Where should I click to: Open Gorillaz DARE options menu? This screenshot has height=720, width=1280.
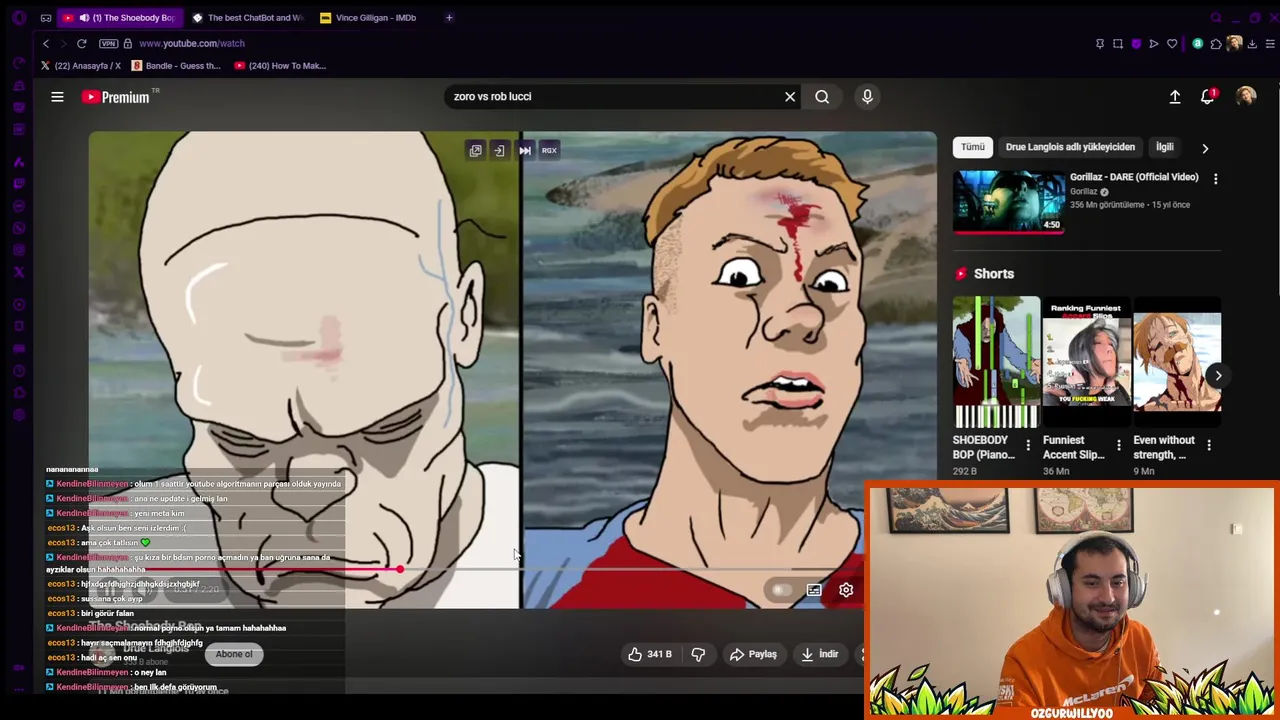click(x=1216, y=179)
